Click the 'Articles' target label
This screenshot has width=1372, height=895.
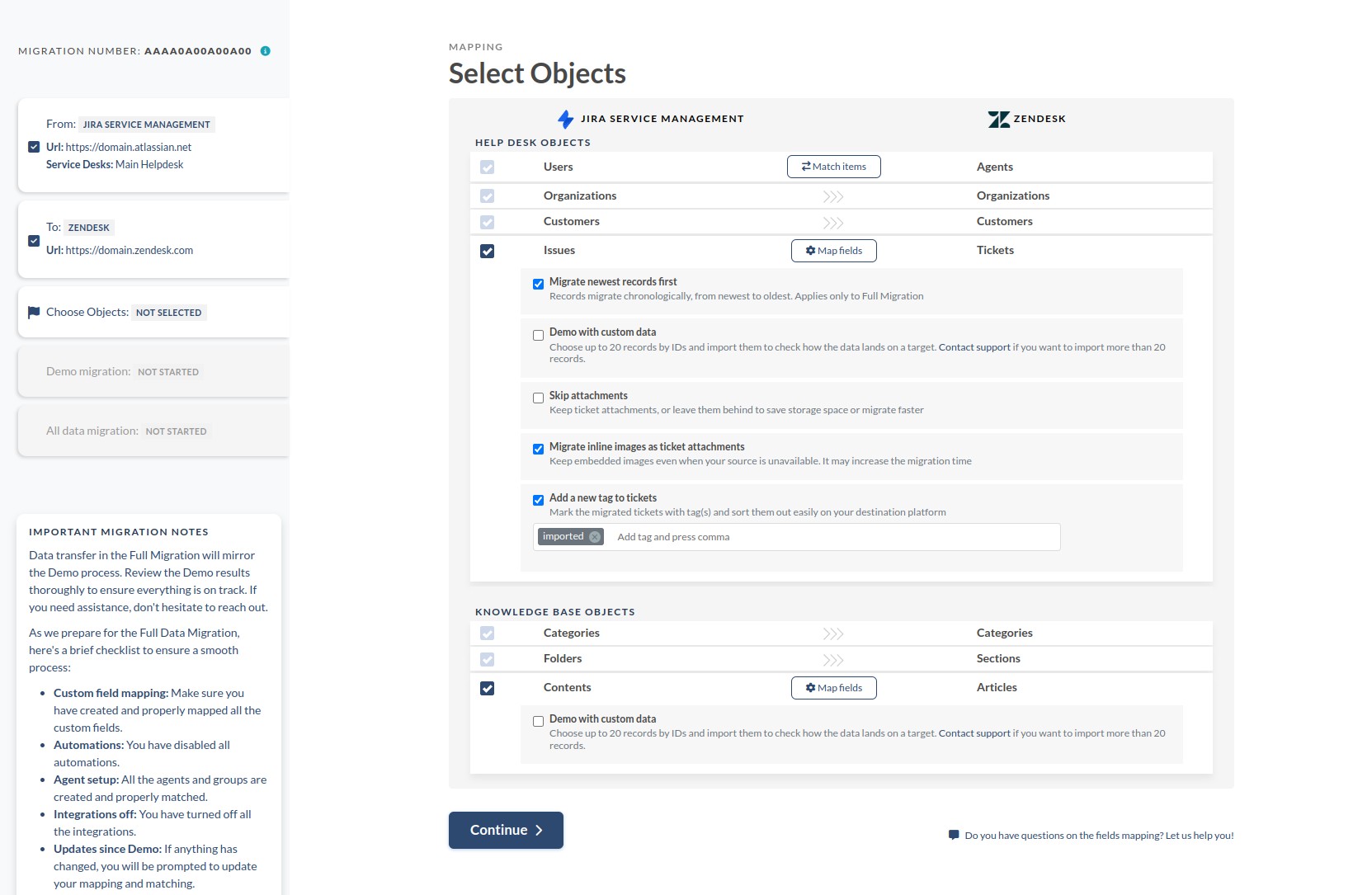(x=997, y=688)
